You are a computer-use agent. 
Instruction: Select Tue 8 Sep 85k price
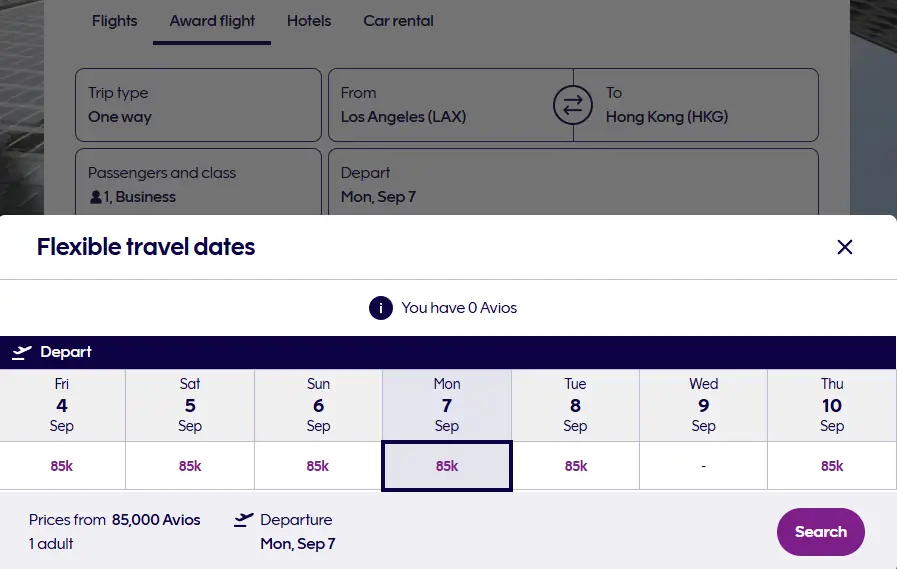[575, 466]
